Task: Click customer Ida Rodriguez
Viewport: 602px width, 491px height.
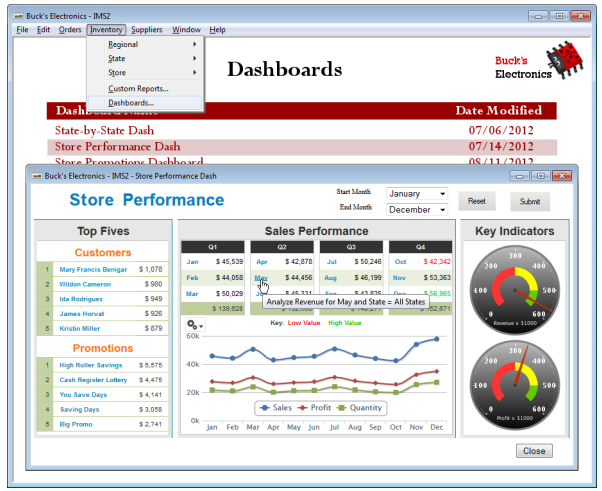Action: click(x=81, y=299)
